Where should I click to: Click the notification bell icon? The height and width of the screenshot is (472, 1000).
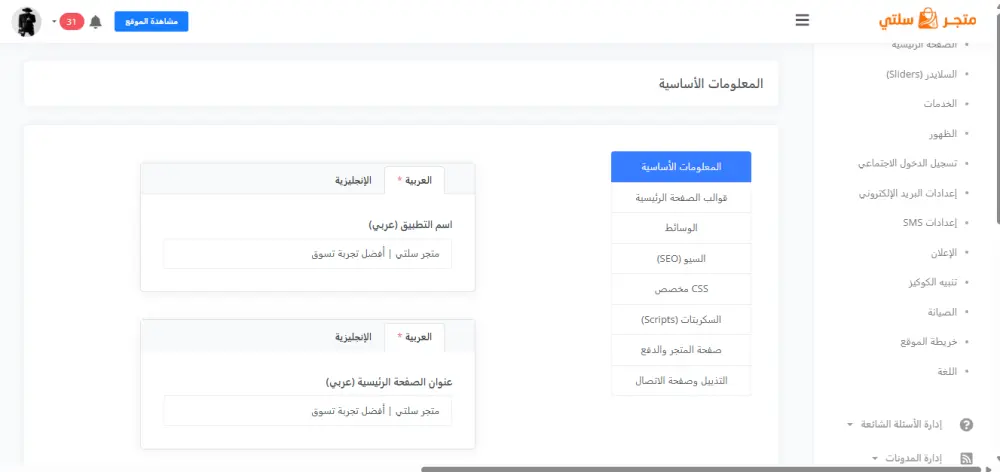point(96,22)
